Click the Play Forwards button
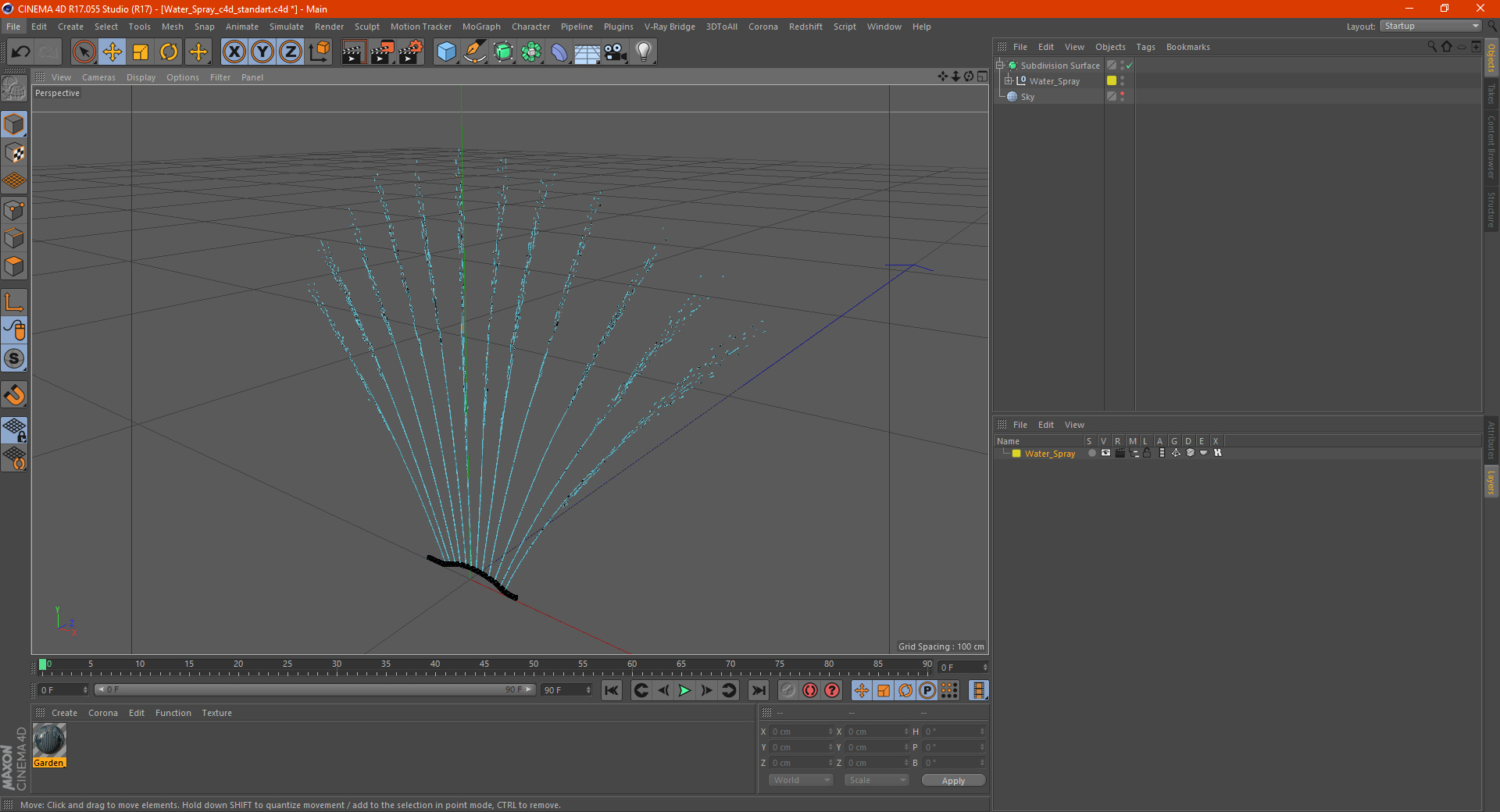Screen dimensions: 1500x812 [x=684, y=690]
